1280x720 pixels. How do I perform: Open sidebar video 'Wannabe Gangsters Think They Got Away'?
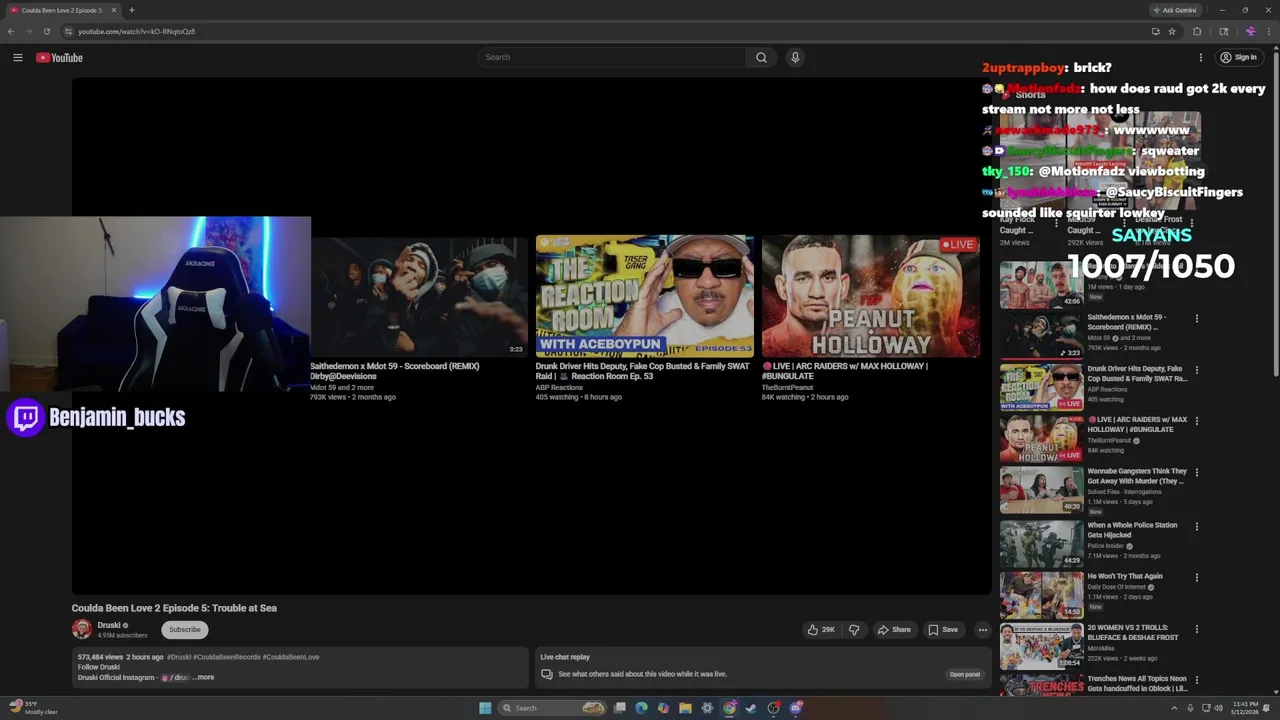1137,476
